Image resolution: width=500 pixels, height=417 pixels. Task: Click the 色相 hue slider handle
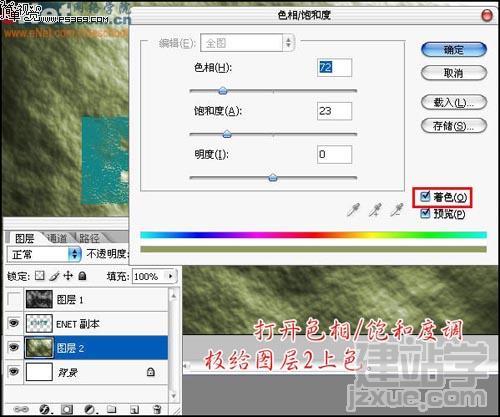pos(223,90)
